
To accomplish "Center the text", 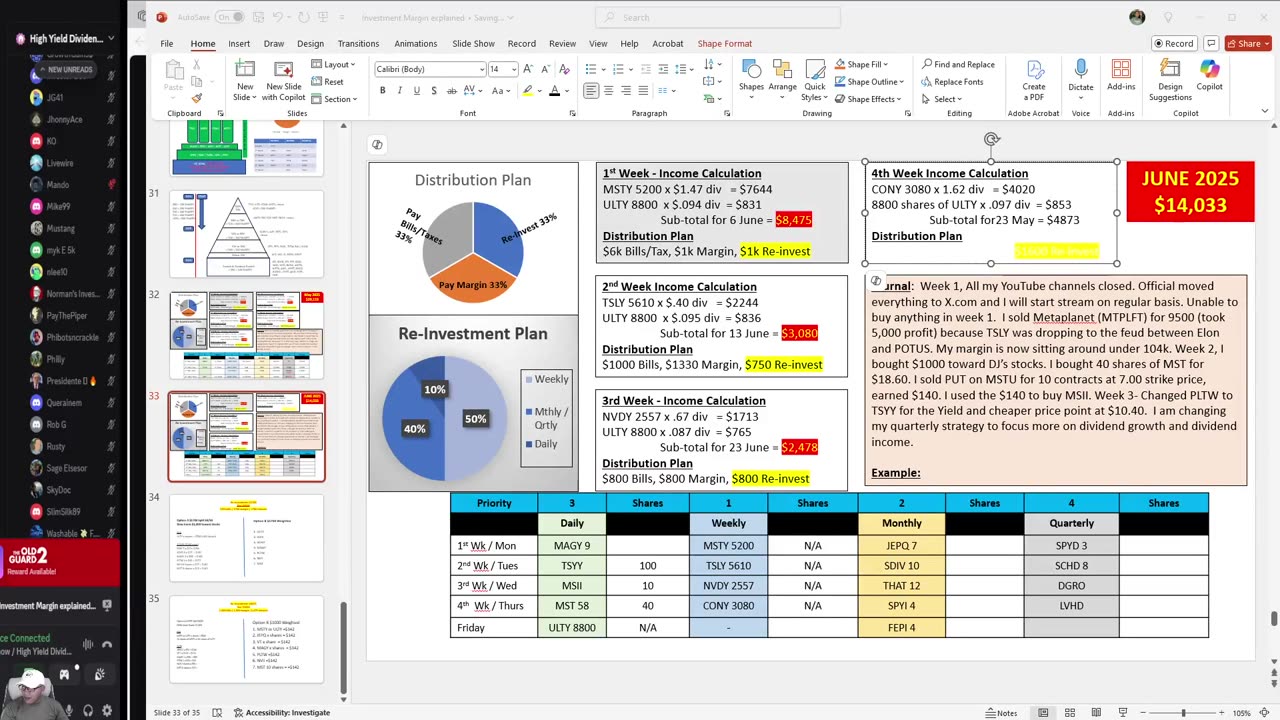I will (608, 91).
